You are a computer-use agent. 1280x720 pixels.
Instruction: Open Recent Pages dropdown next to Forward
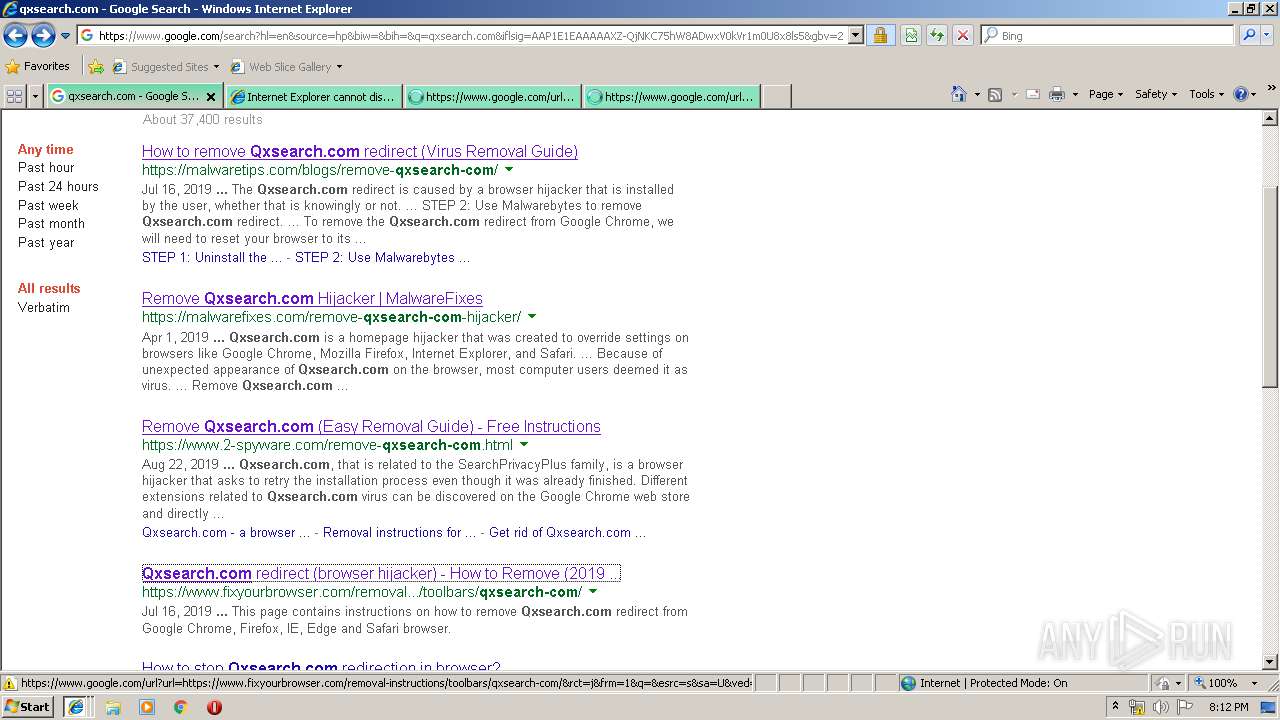pyautogui.click(x=65, y=36)
